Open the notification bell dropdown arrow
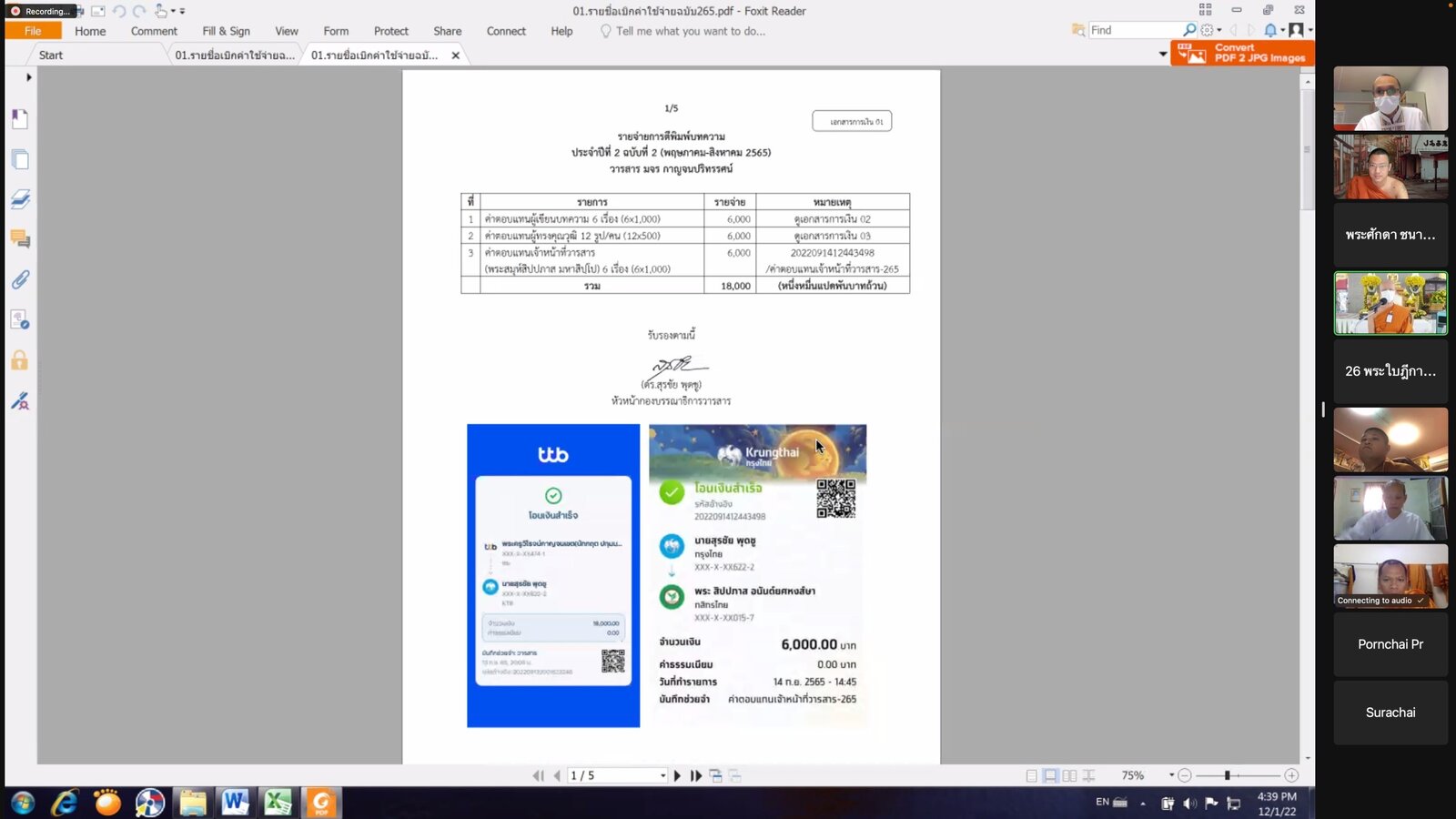 click(x=1283, y=30)
